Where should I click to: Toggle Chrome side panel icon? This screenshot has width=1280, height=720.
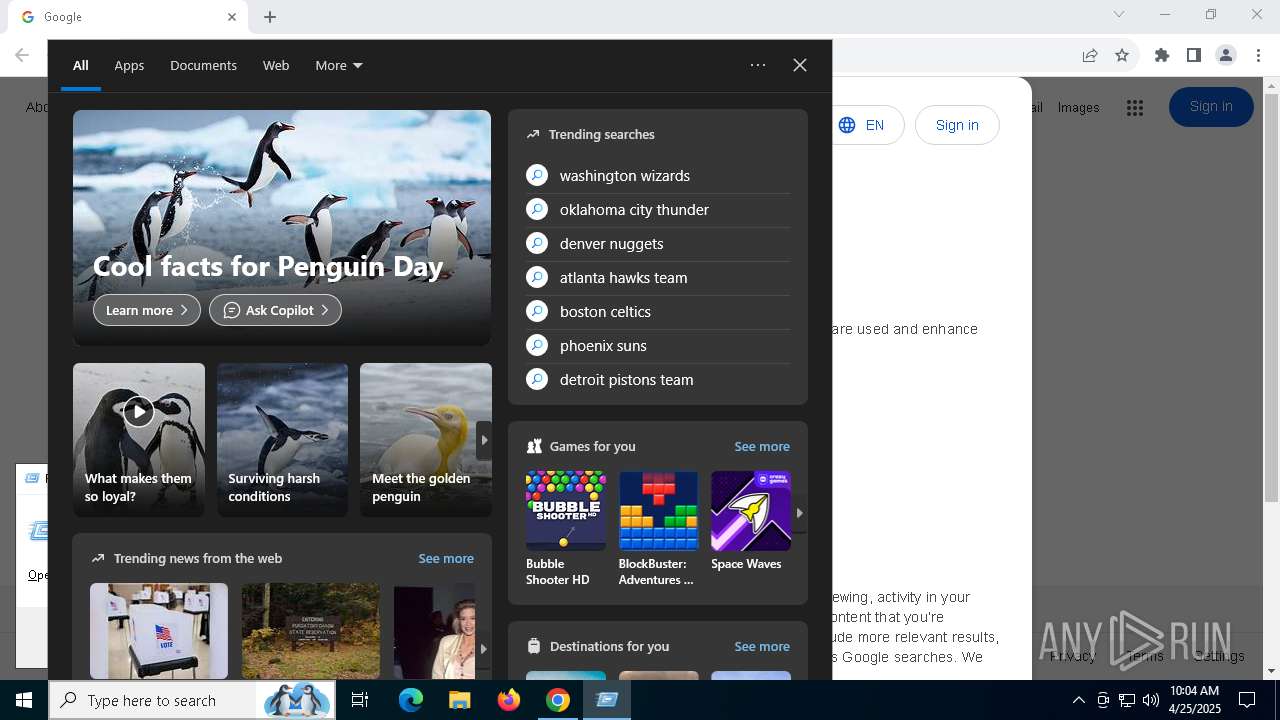point(1194,55)
